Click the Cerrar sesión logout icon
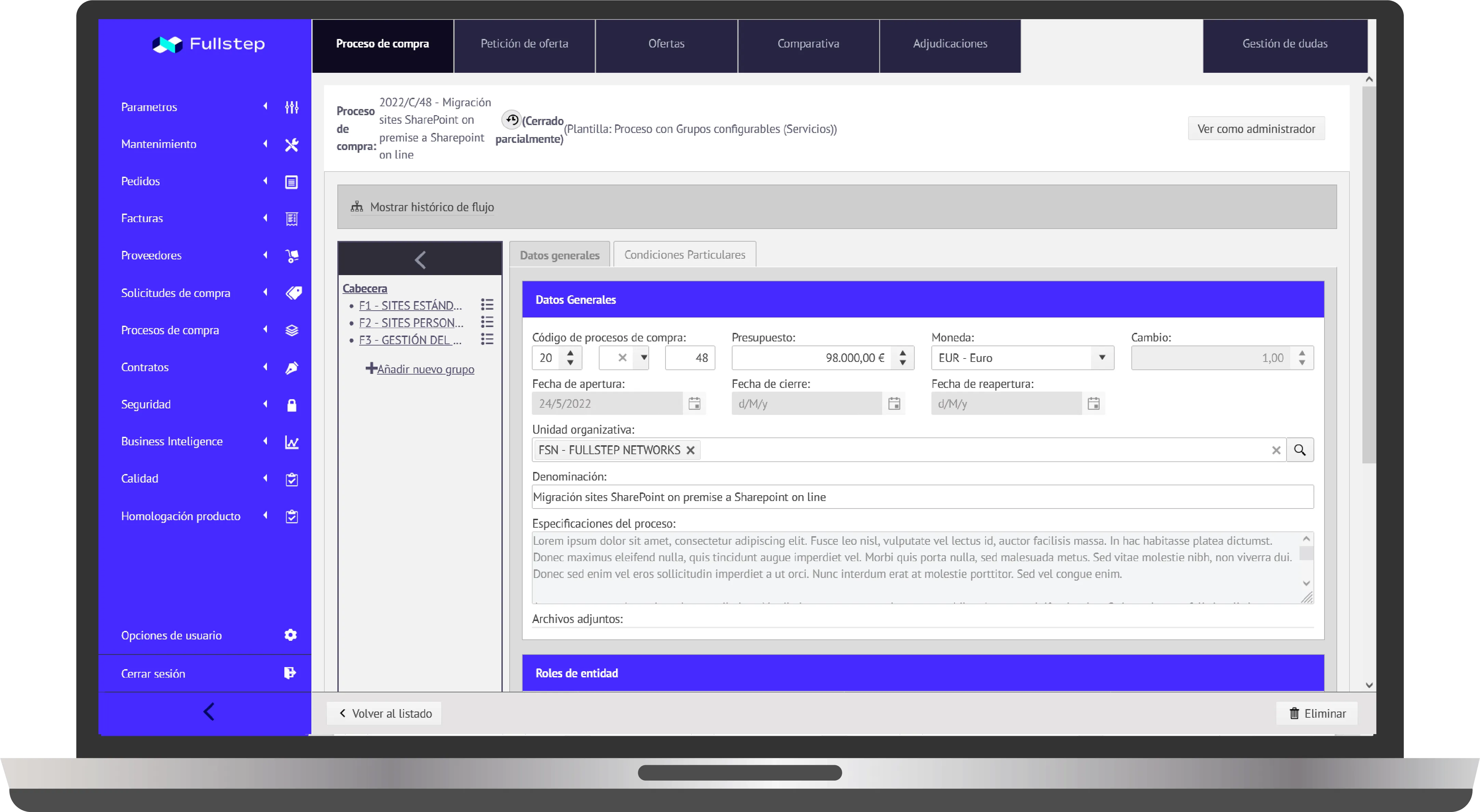This screenshot has width=1480, height=812. tap(290, 673)
